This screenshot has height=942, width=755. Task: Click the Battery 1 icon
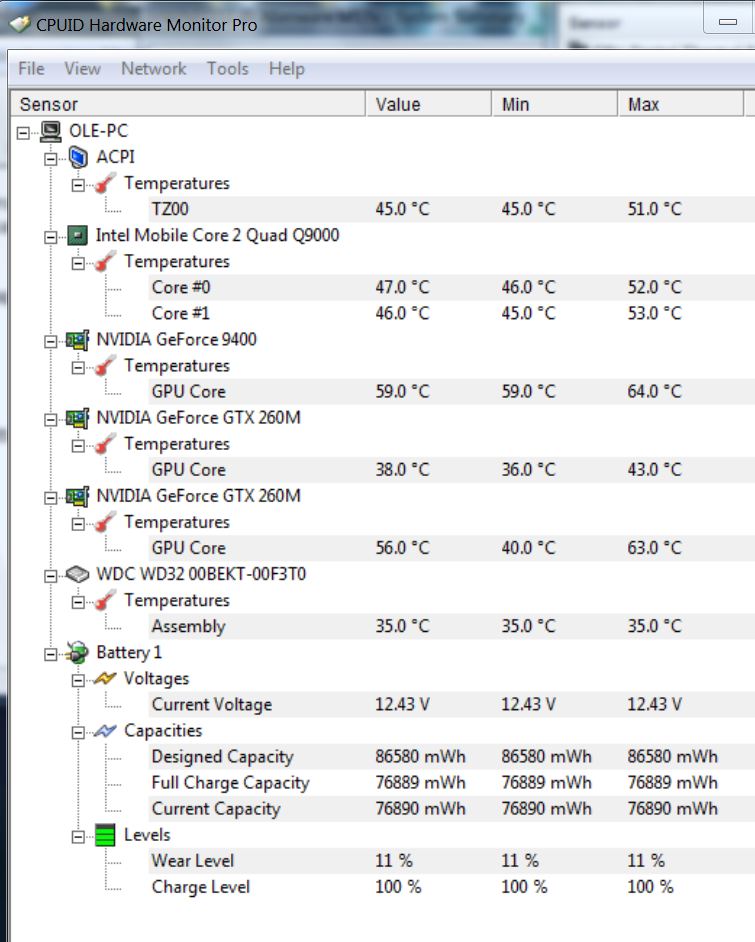click(x=77, y=652)
